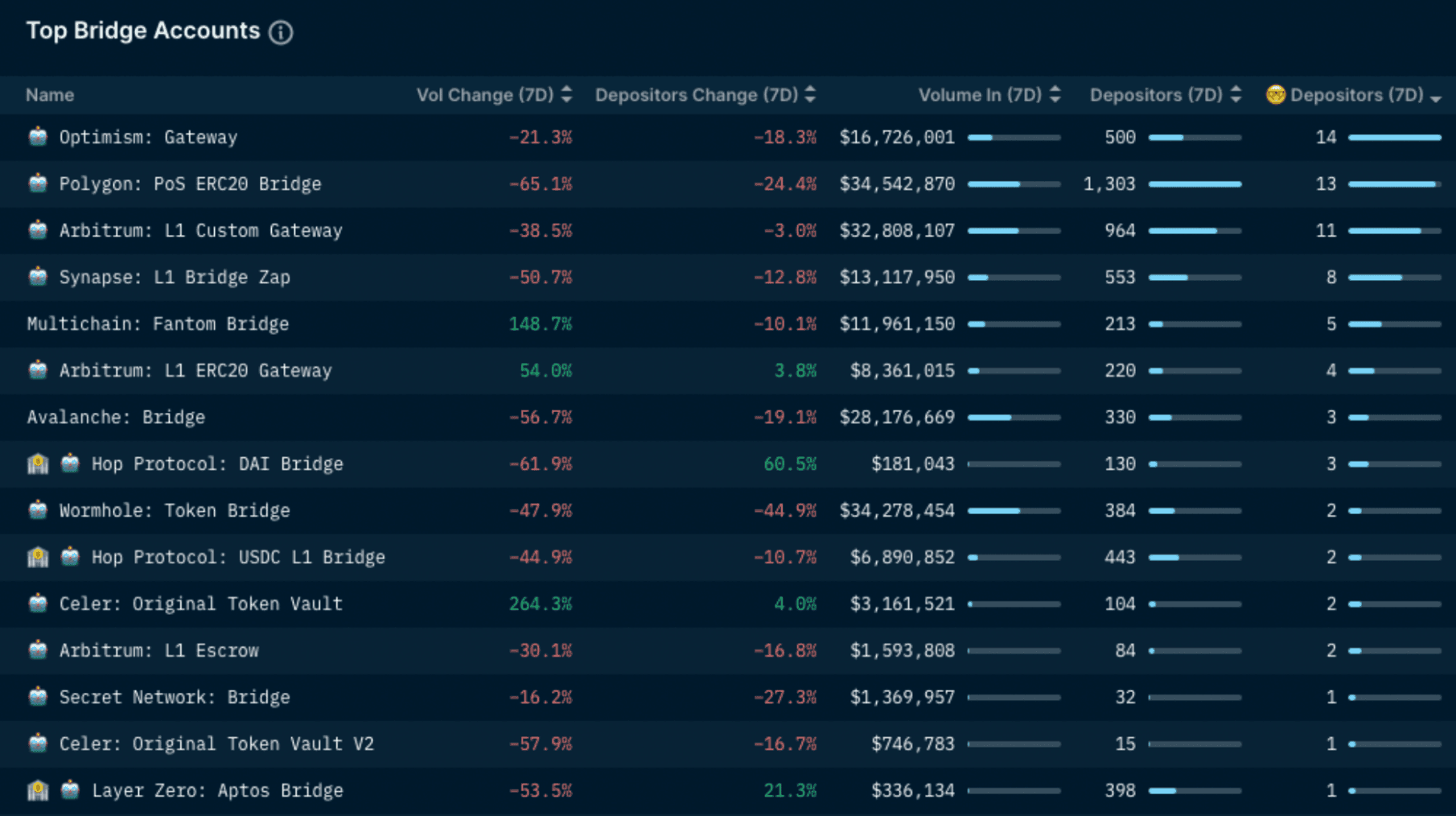
Task: Click the smart money bar beside 14
Action: (1394, 138)
